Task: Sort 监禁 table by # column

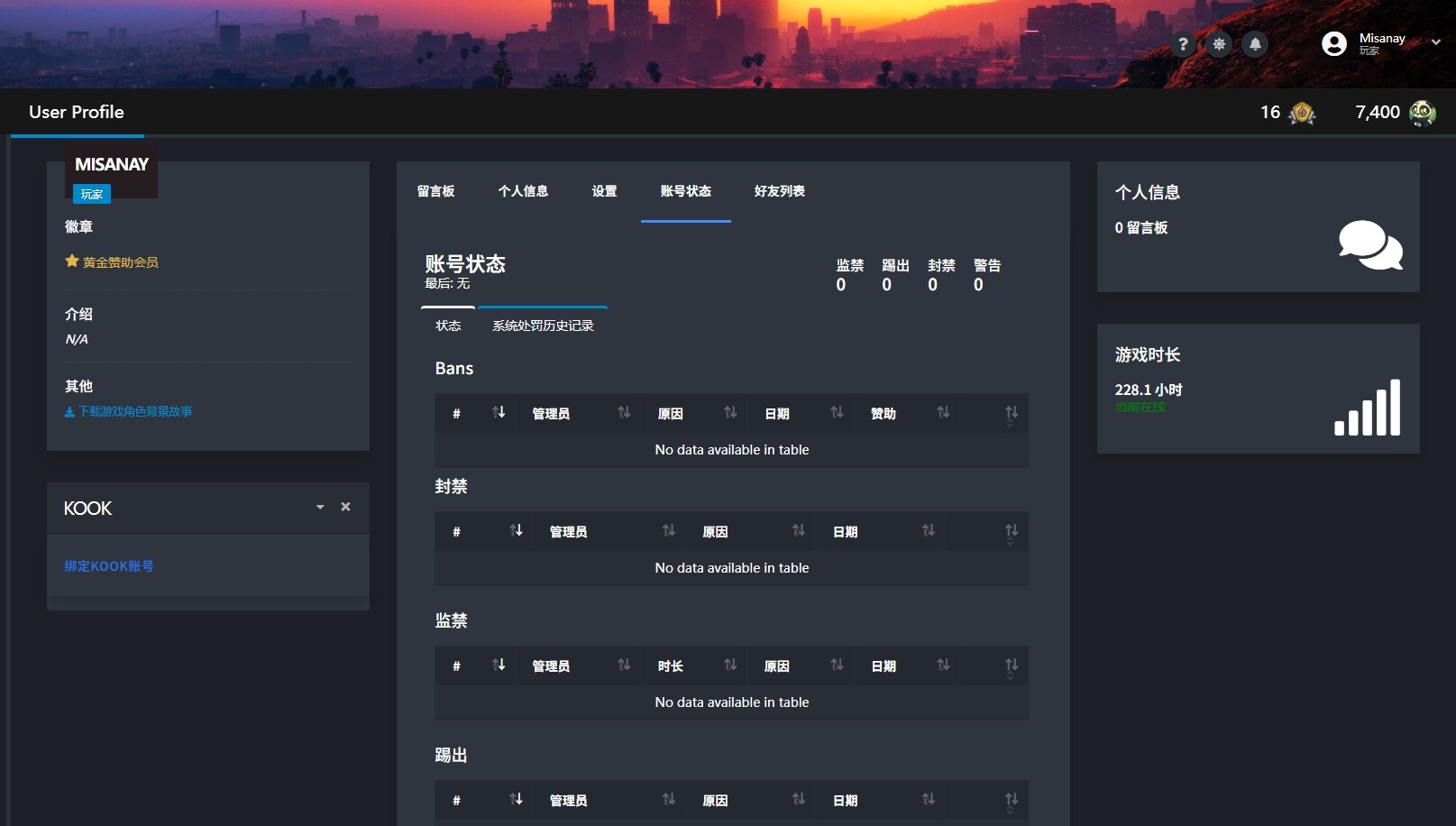Action: (474, 665)
